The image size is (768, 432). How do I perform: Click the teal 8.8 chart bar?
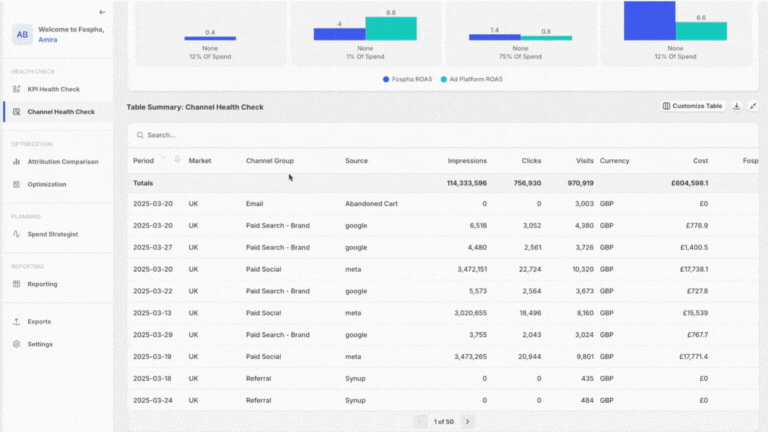coord(391,28)
